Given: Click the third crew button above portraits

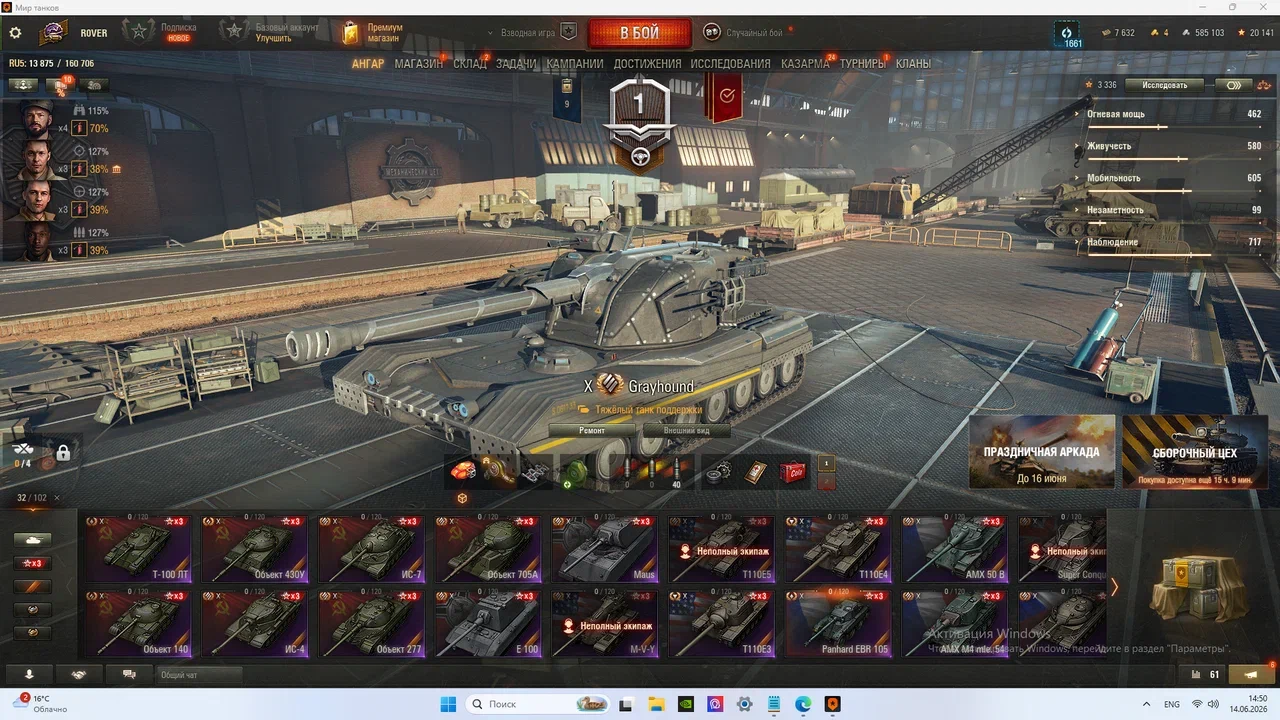Looking at the screenshot, I should 94,85.
